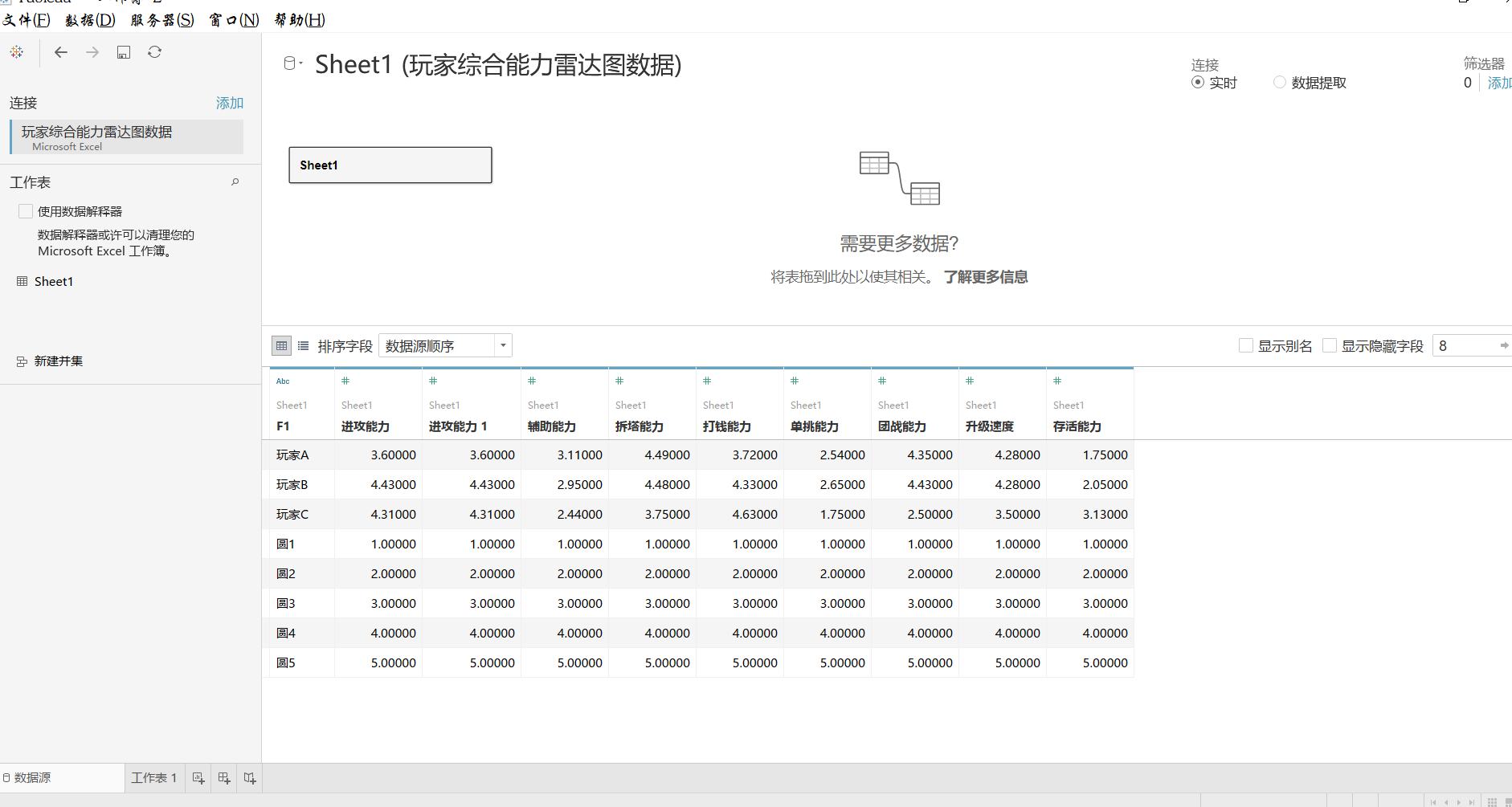
Task: Switch to the metadata list view icon
Action: (303, 346)
